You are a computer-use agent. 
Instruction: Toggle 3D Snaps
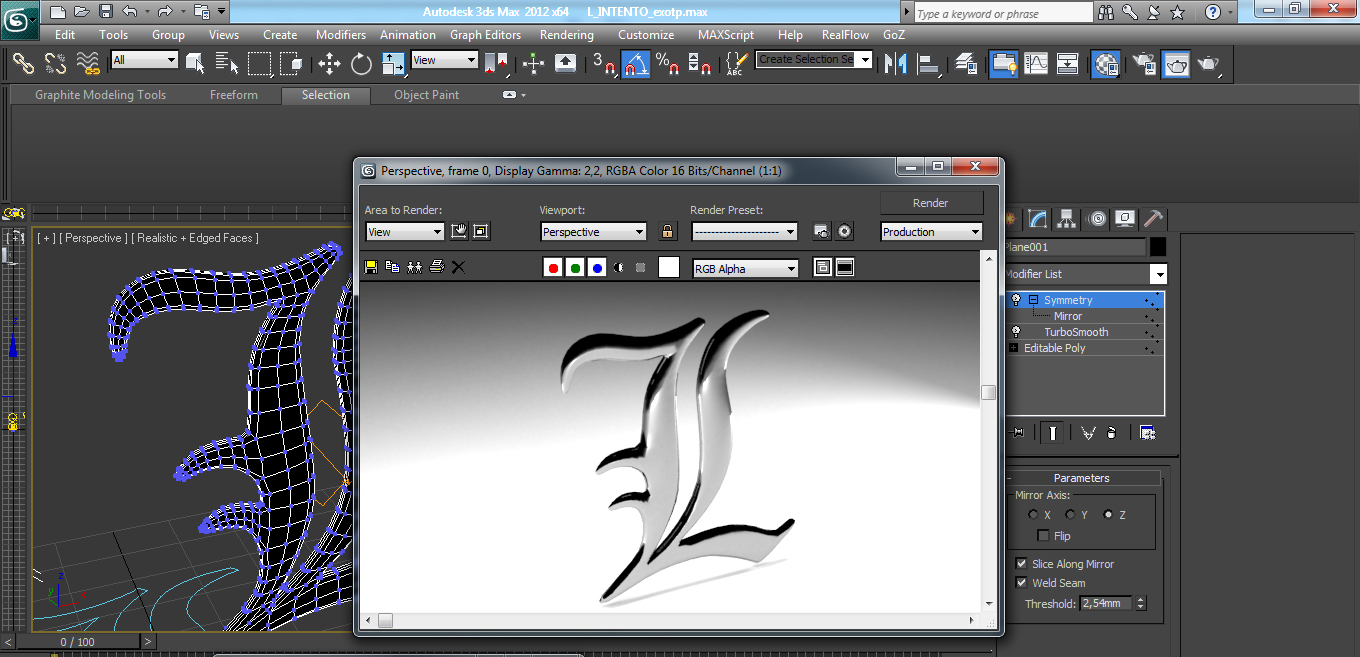604,63
